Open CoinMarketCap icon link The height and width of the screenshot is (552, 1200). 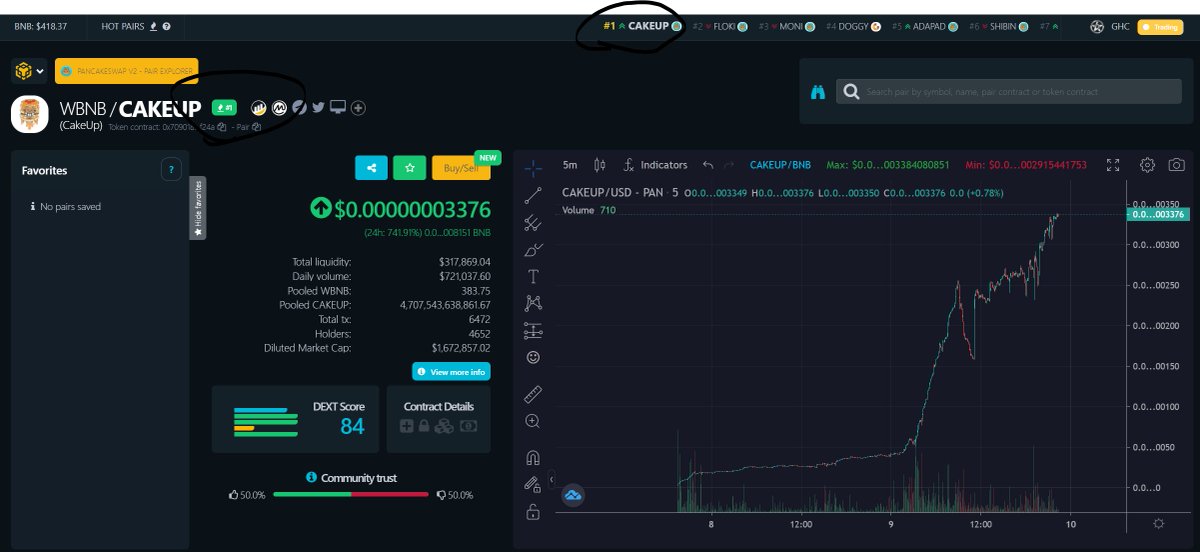tap(279, 107)
